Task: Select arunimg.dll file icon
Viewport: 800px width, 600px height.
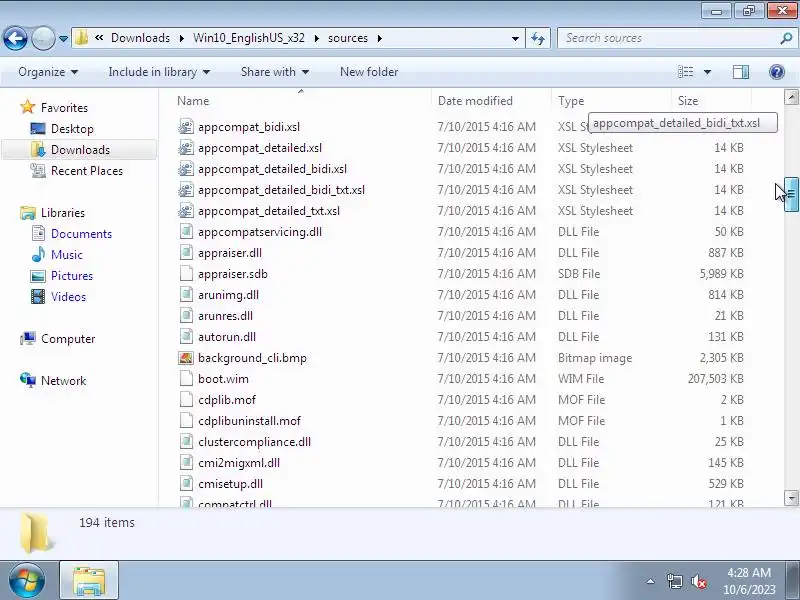Action: click(186, 294)
